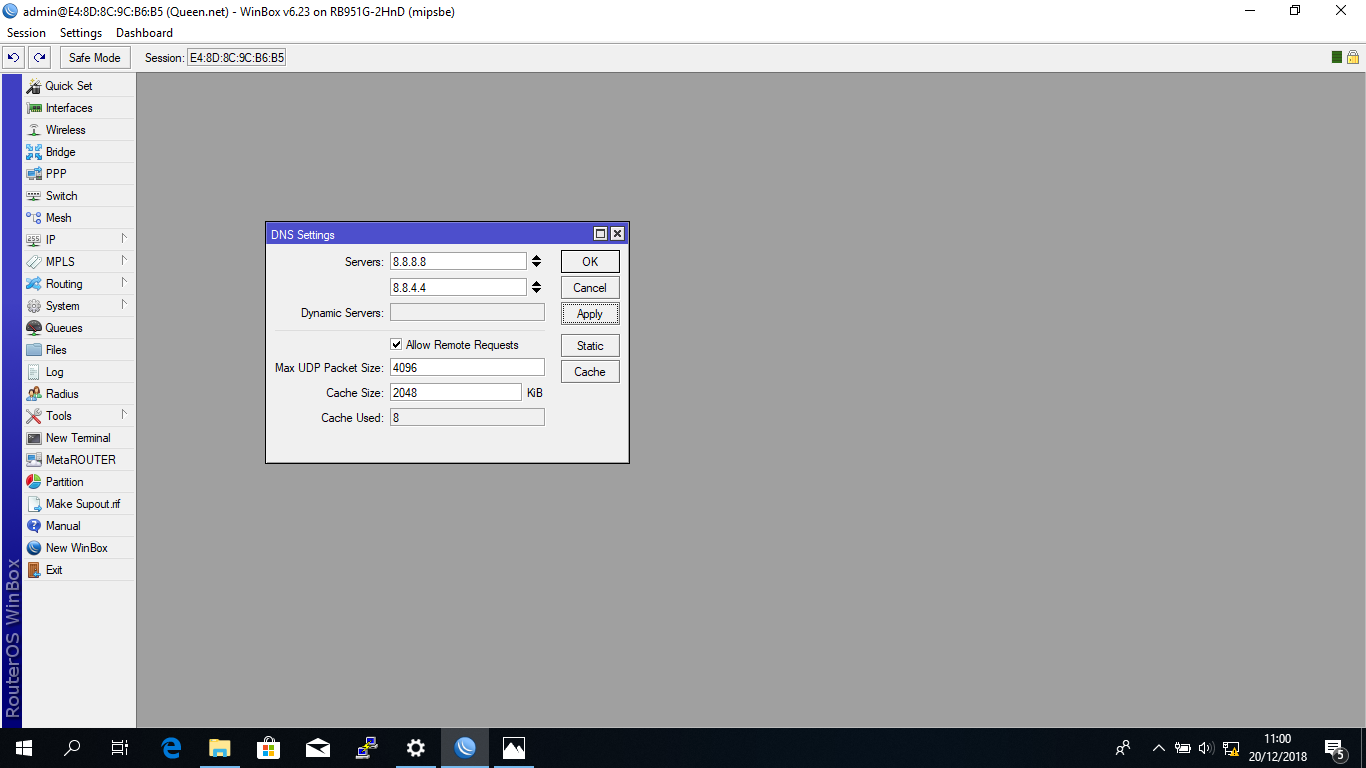Click the Cache Size field
Screen dimensions: 1366x768
(x=456, y=392)
